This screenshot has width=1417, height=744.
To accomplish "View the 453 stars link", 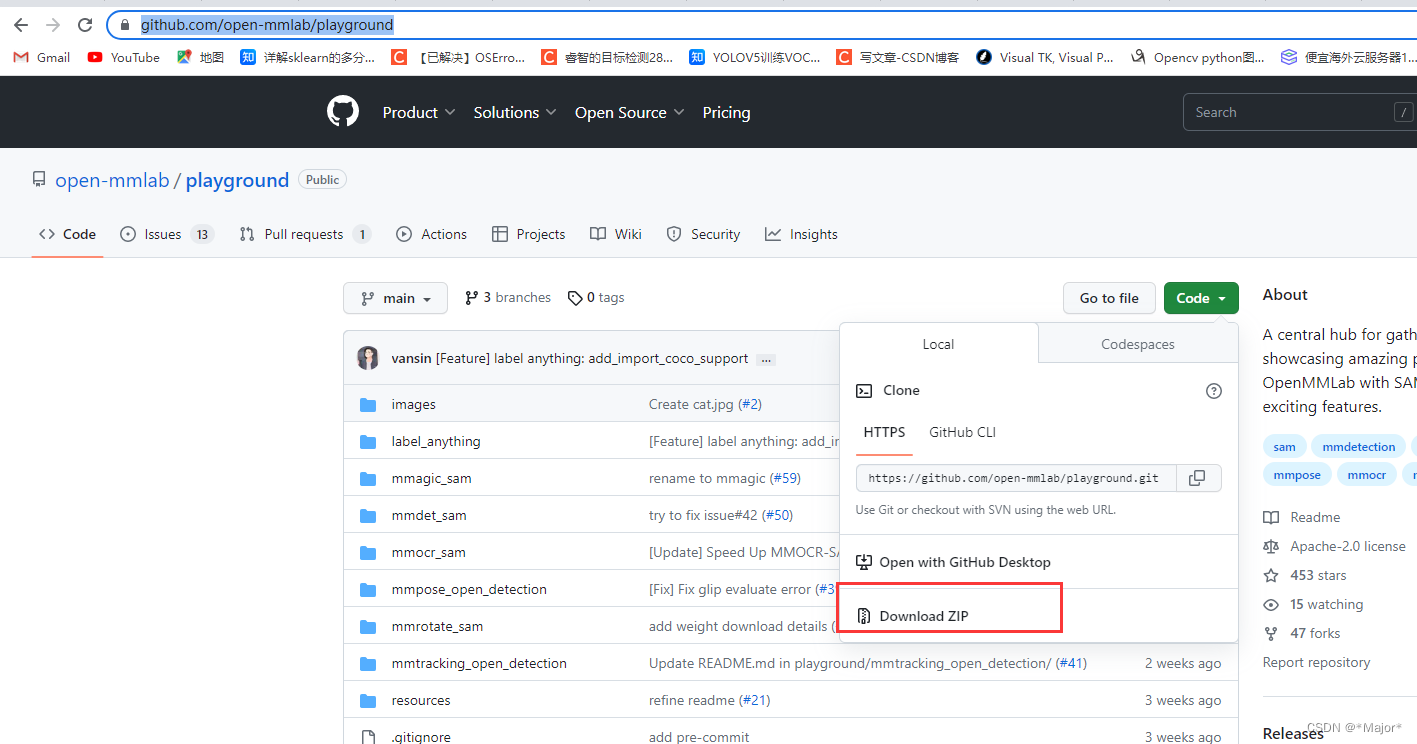I will click(1305, 575).
